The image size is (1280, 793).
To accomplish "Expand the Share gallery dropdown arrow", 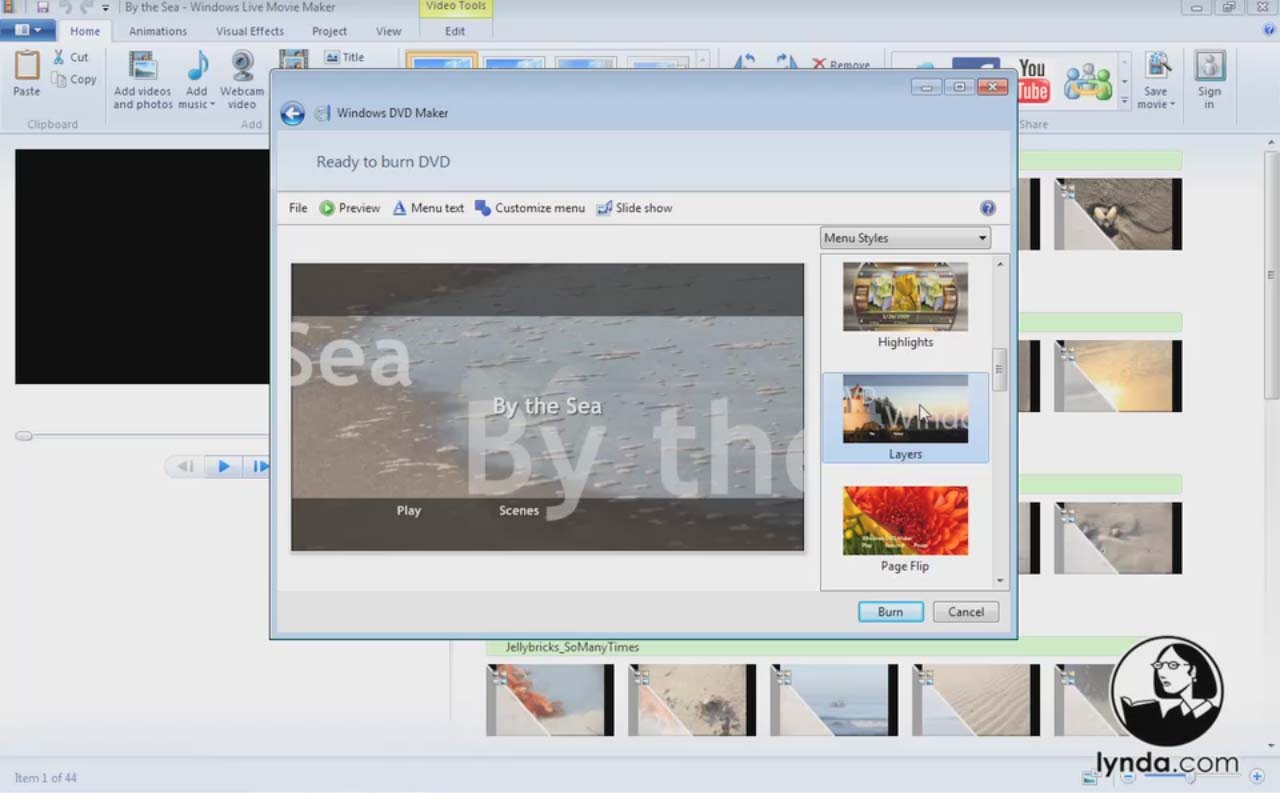I will click(1125, 101).
